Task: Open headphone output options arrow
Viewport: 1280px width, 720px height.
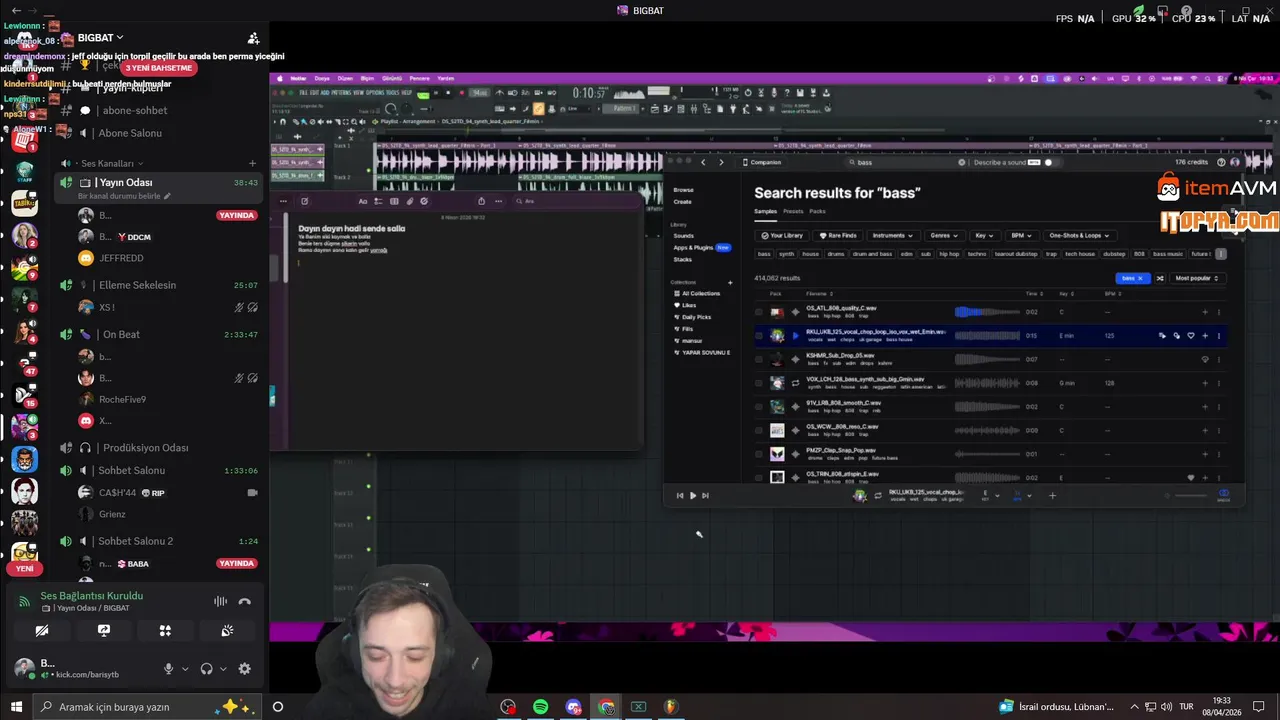Action: click(223, 669)
